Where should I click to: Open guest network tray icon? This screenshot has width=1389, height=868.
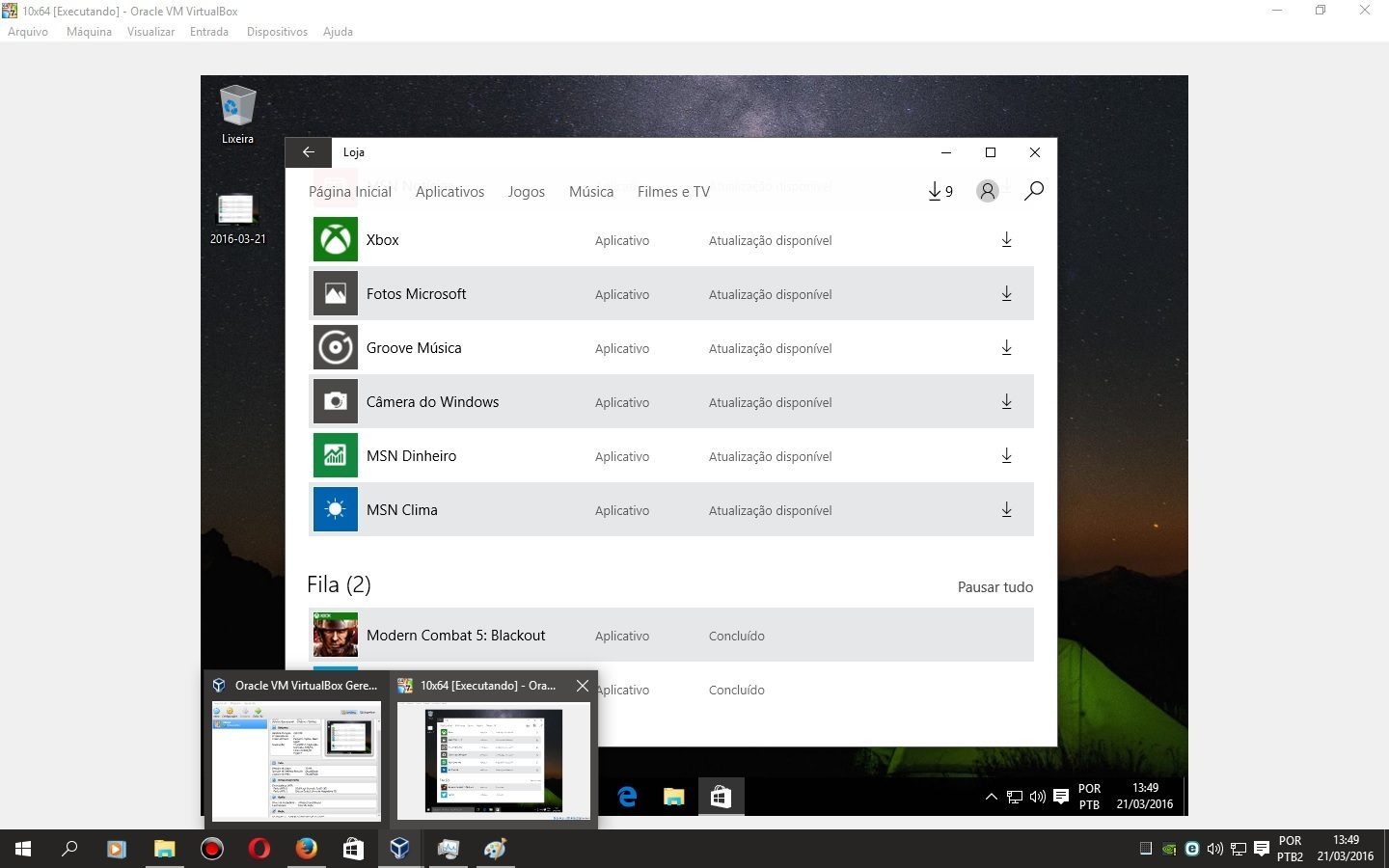pos(1015,797)
